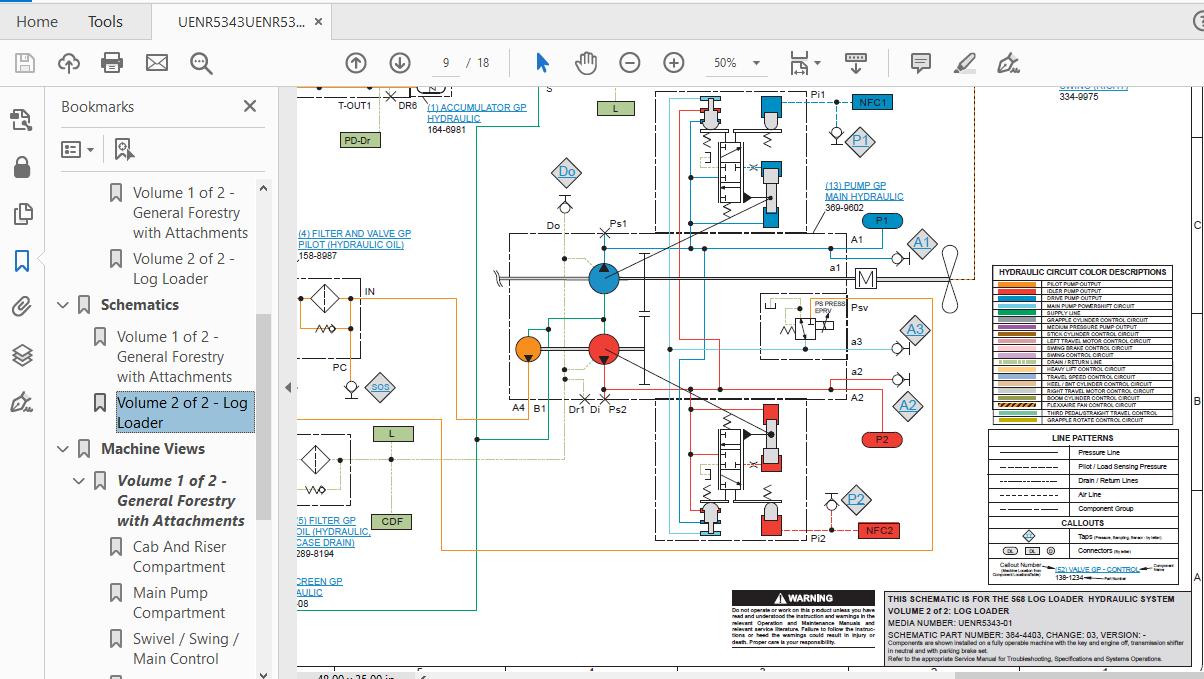1204x679 pixels.
Task: Open the protect lock panel icon
Action: tap(22, 167)
